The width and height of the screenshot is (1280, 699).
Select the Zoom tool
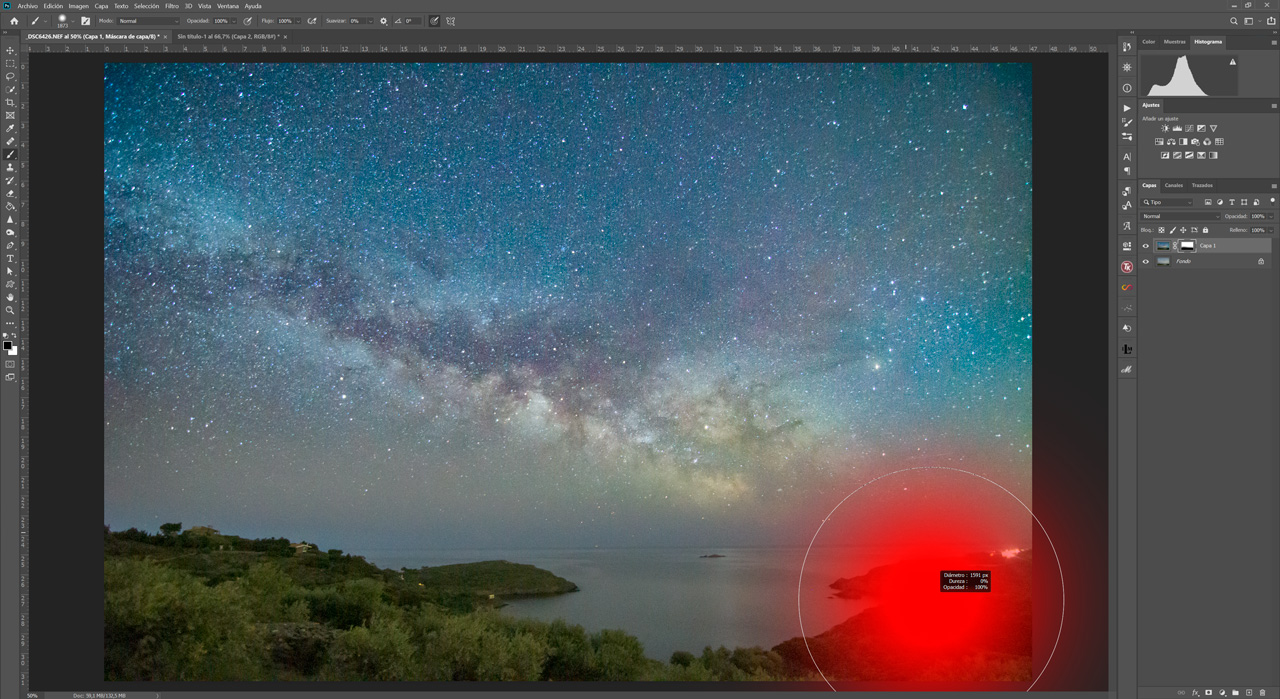point(7,310)
